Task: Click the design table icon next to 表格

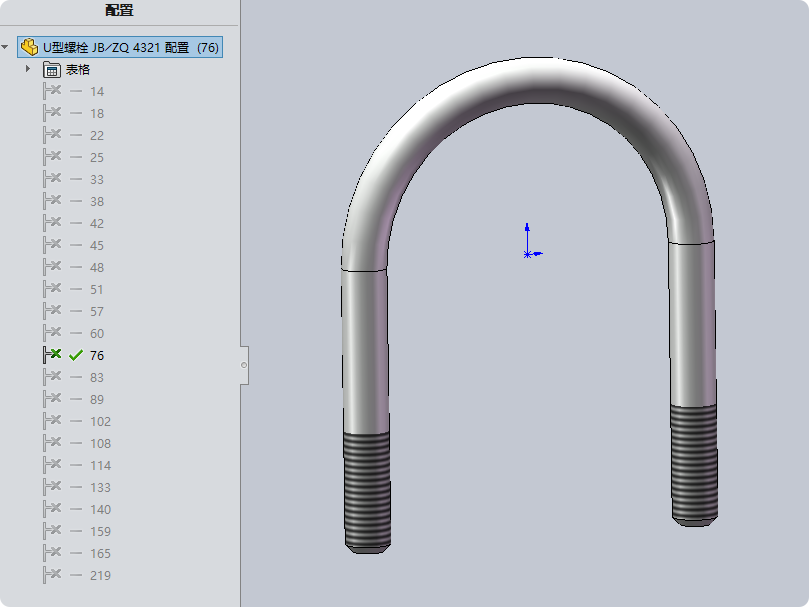Action: [x=52, y=70]
